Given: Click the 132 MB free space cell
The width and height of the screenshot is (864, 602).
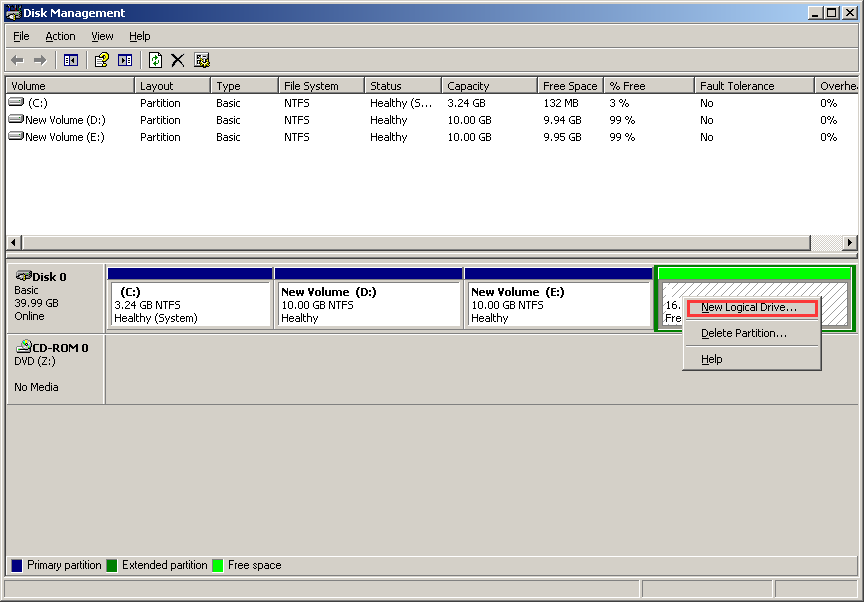Looking at the screenshot, I should pos(560,103).
